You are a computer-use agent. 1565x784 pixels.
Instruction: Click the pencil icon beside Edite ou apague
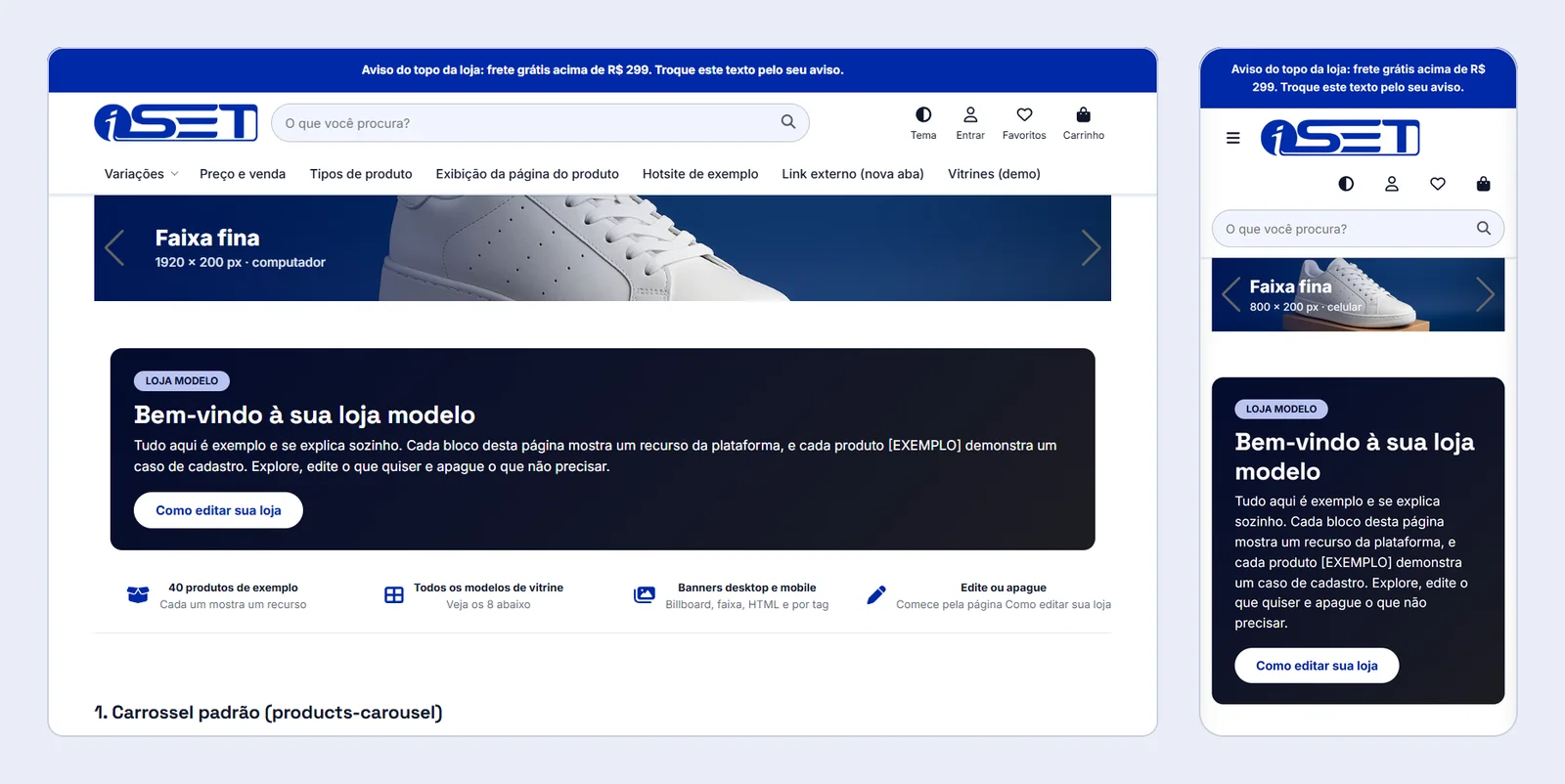(x=876, y=595)
